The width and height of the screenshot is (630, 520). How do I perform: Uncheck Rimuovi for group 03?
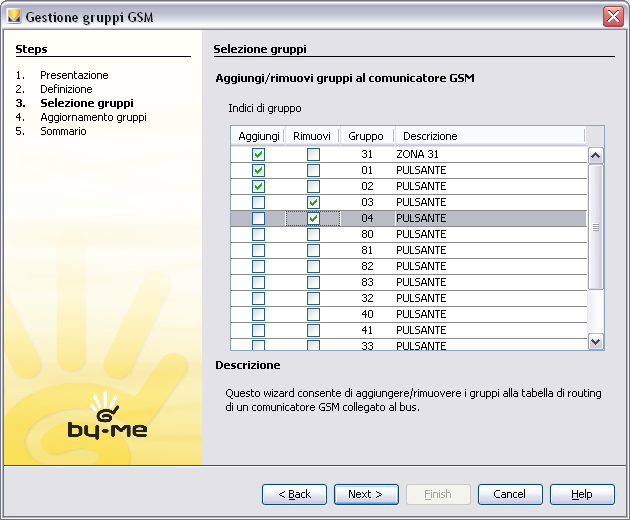pyautogui.click(x=313, y=202)
